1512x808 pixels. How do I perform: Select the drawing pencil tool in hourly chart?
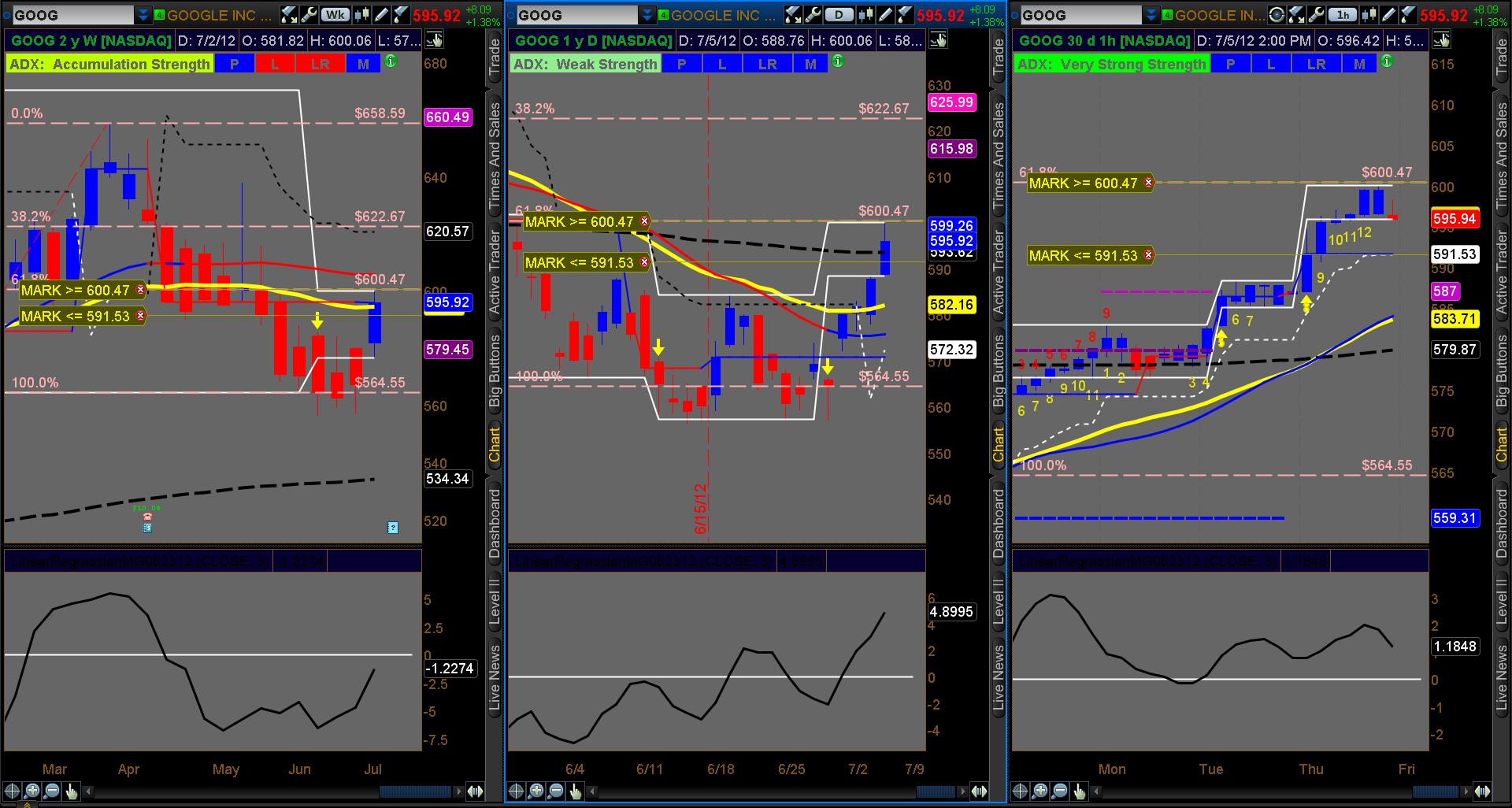point(1387,15)
